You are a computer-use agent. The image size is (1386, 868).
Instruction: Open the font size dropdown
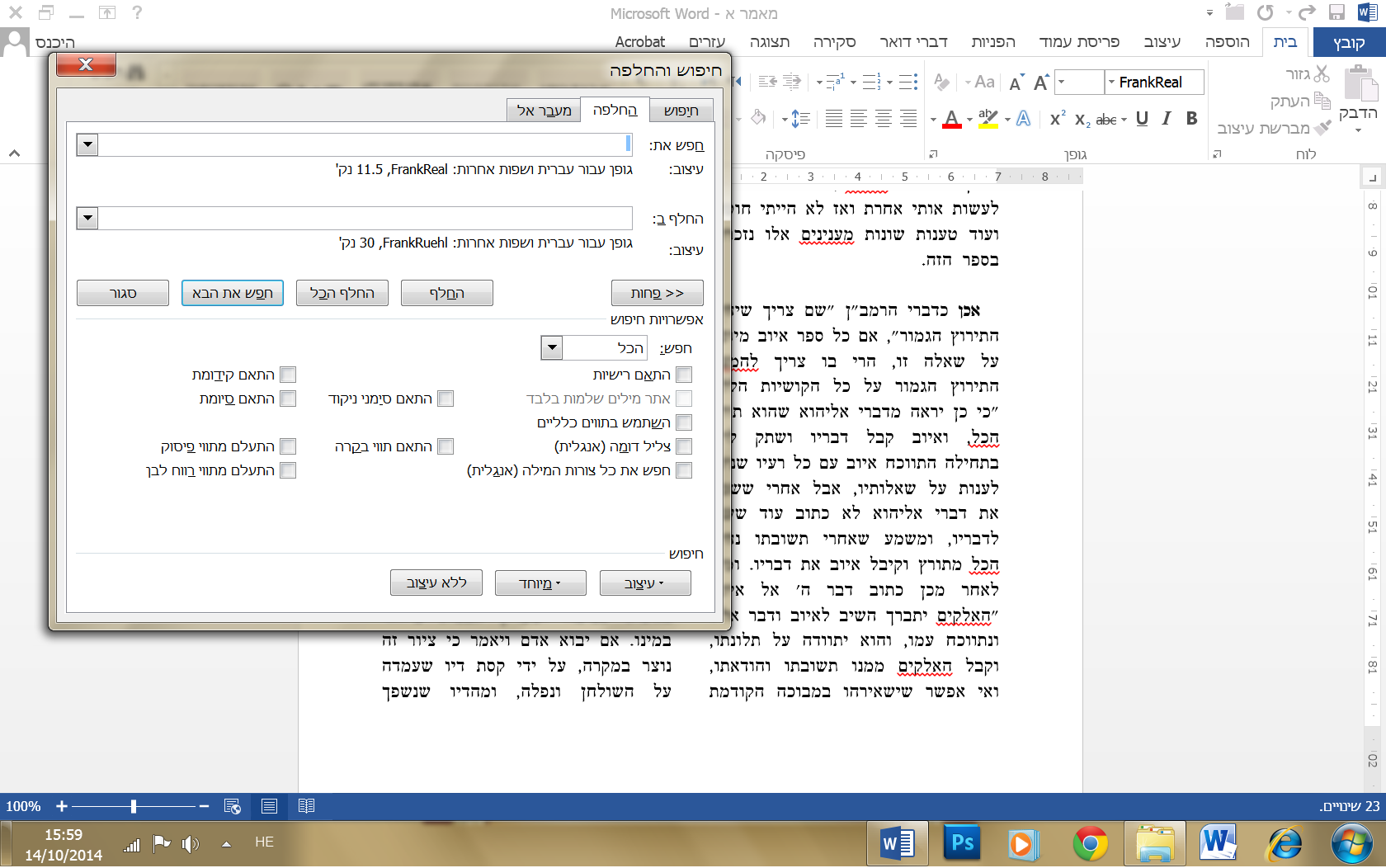pos(1062,82)
